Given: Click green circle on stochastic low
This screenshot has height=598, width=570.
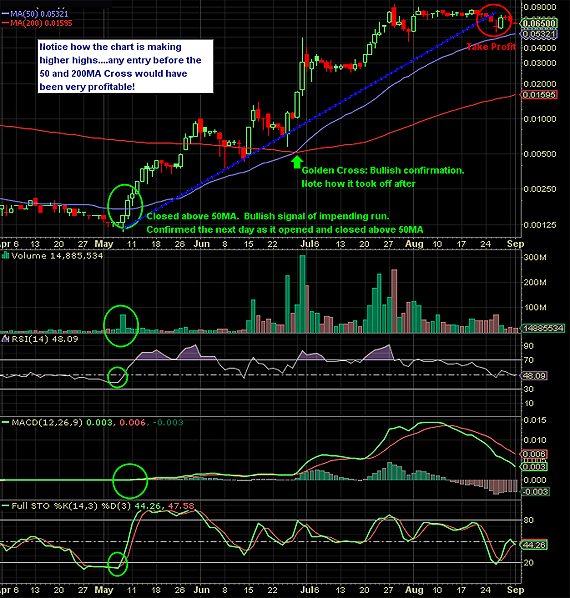Looking at the screenshot, I should pyautogui.click(x=117, y=564).
